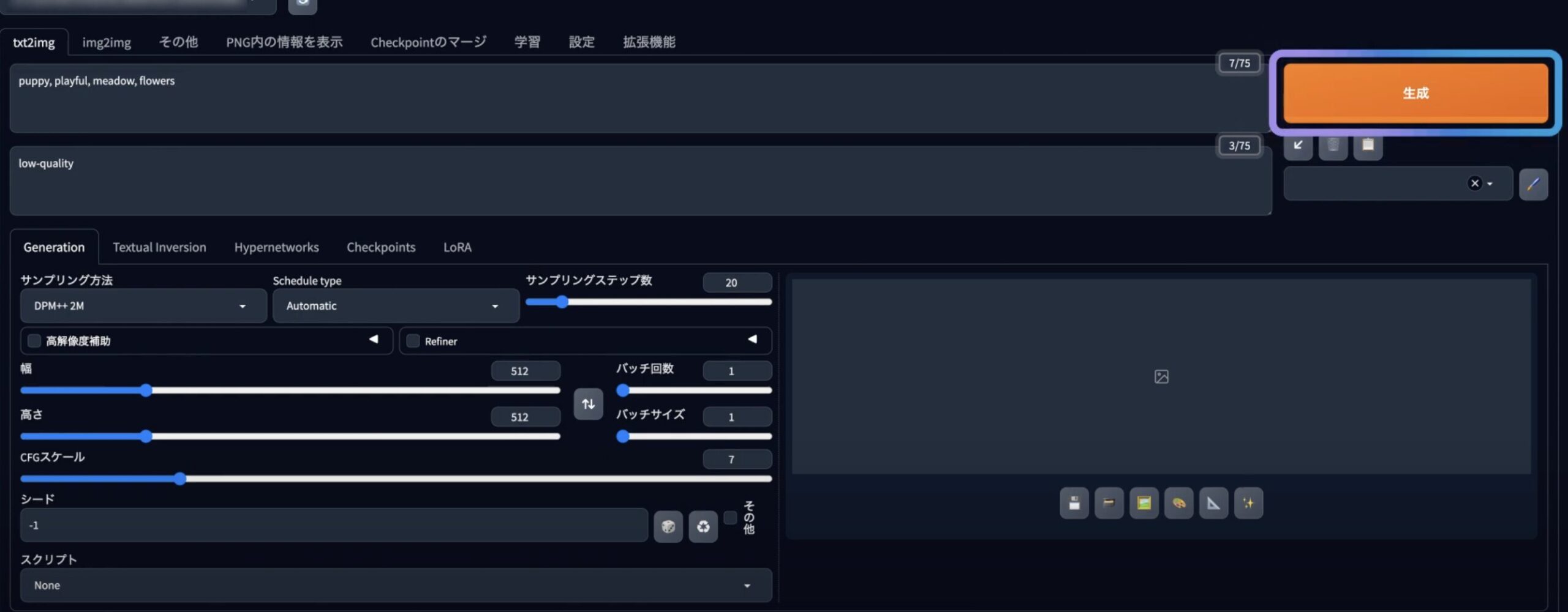
Task: Enable the 高解像度補助 checkbox
Action: pos(34,341)
